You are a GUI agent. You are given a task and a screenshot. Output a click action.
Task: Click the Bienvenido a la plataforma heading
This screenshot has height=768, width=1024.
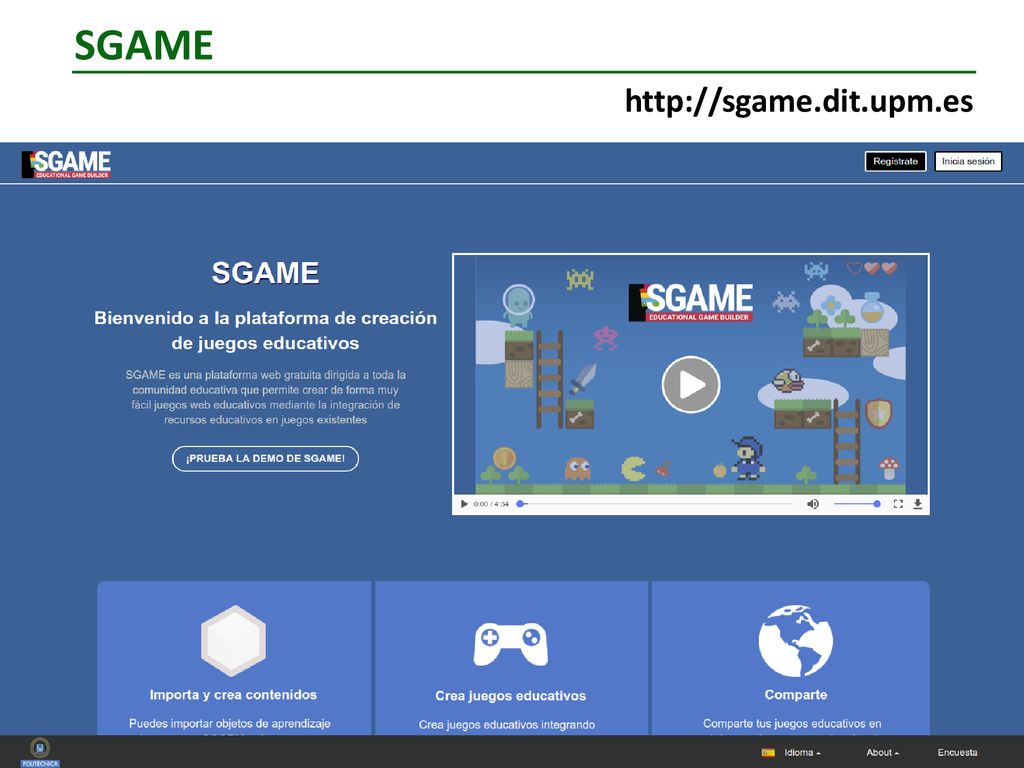coord(265,330)
